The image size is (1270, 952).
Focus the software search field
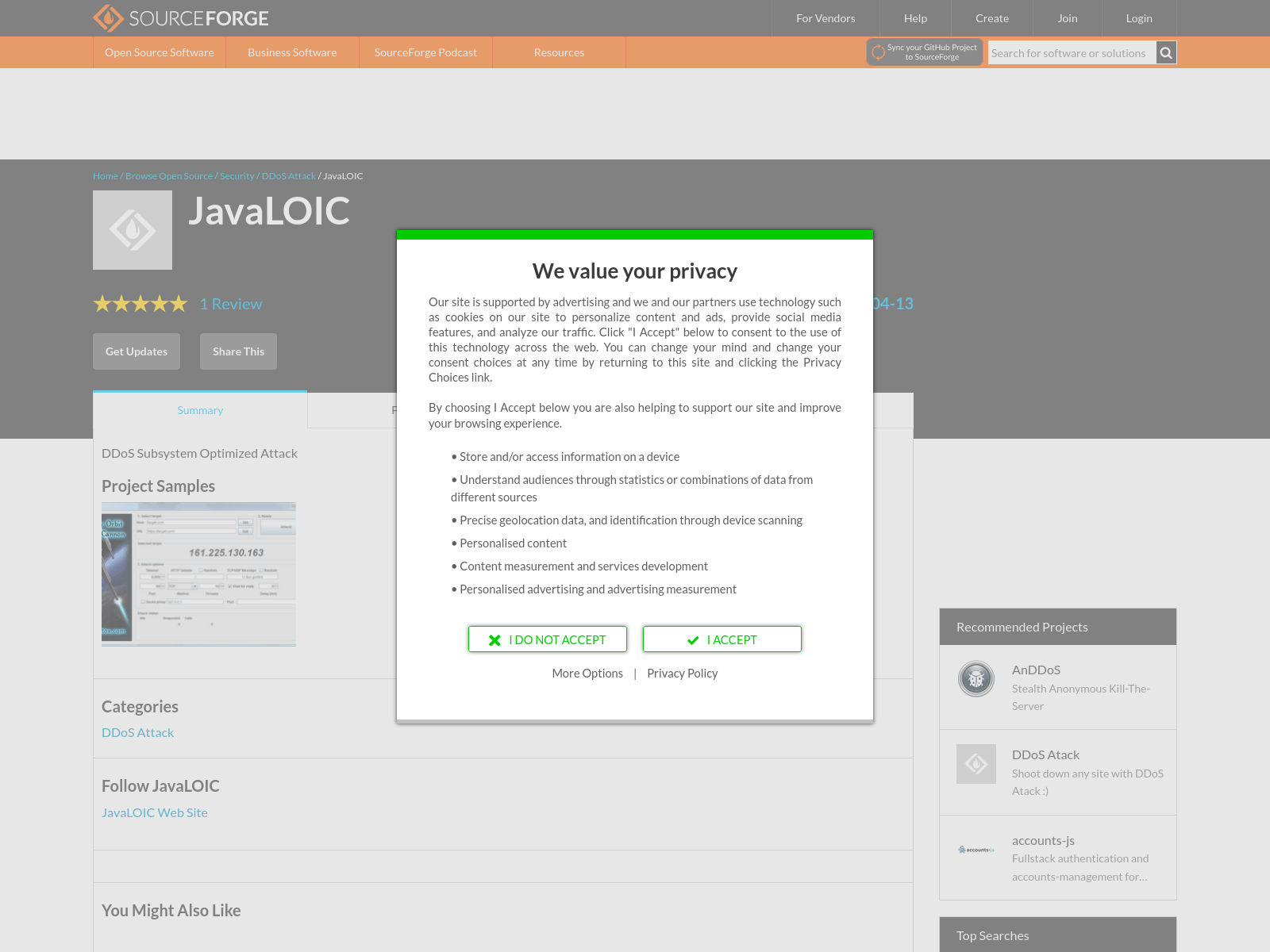(1072, 53)
